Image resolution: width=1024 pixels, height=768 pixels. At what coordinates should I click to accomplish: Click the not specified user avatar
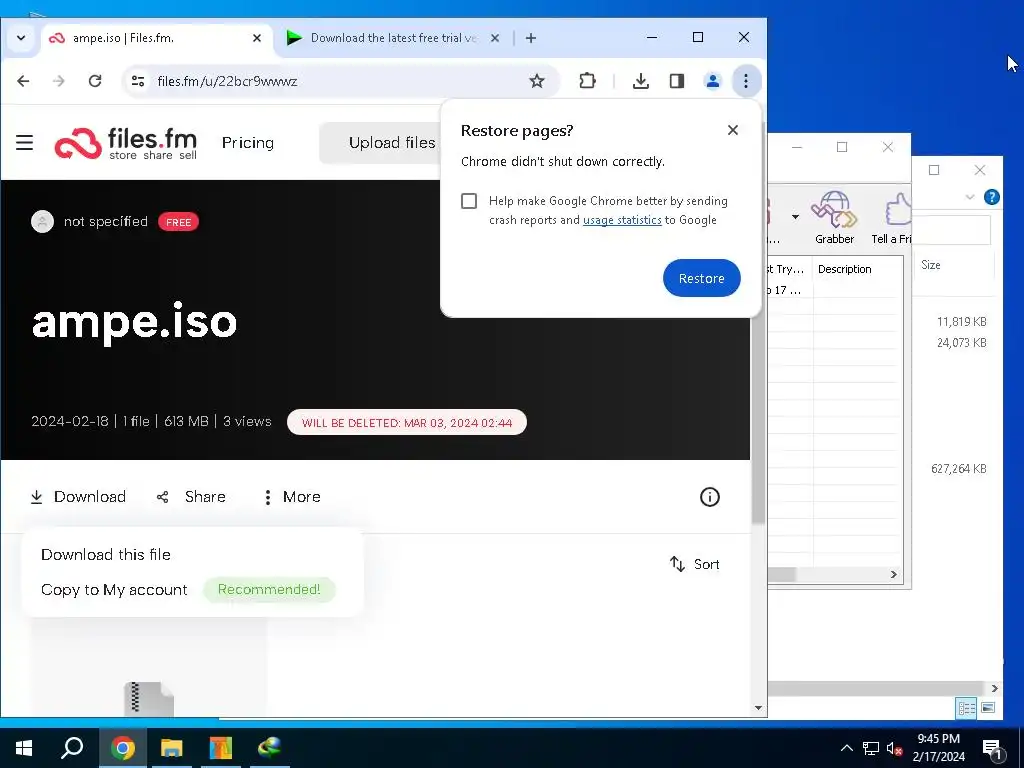click(x=42, y=221)
